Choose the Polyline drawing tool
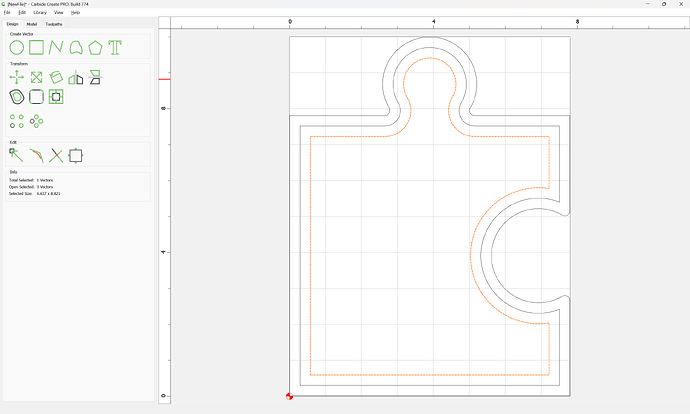This screenshot has height=414, width=690. click(56, 47)
